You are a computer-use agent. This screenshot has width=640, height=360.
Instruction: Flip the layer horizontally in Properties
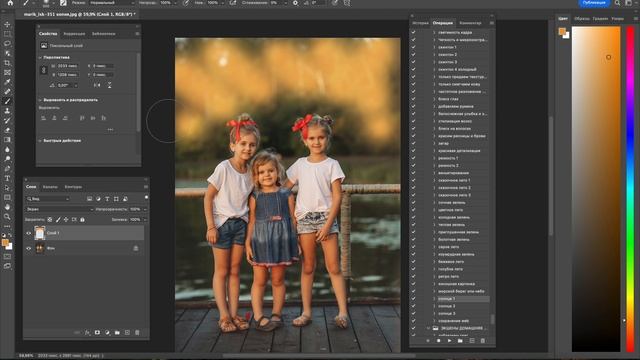97,85
